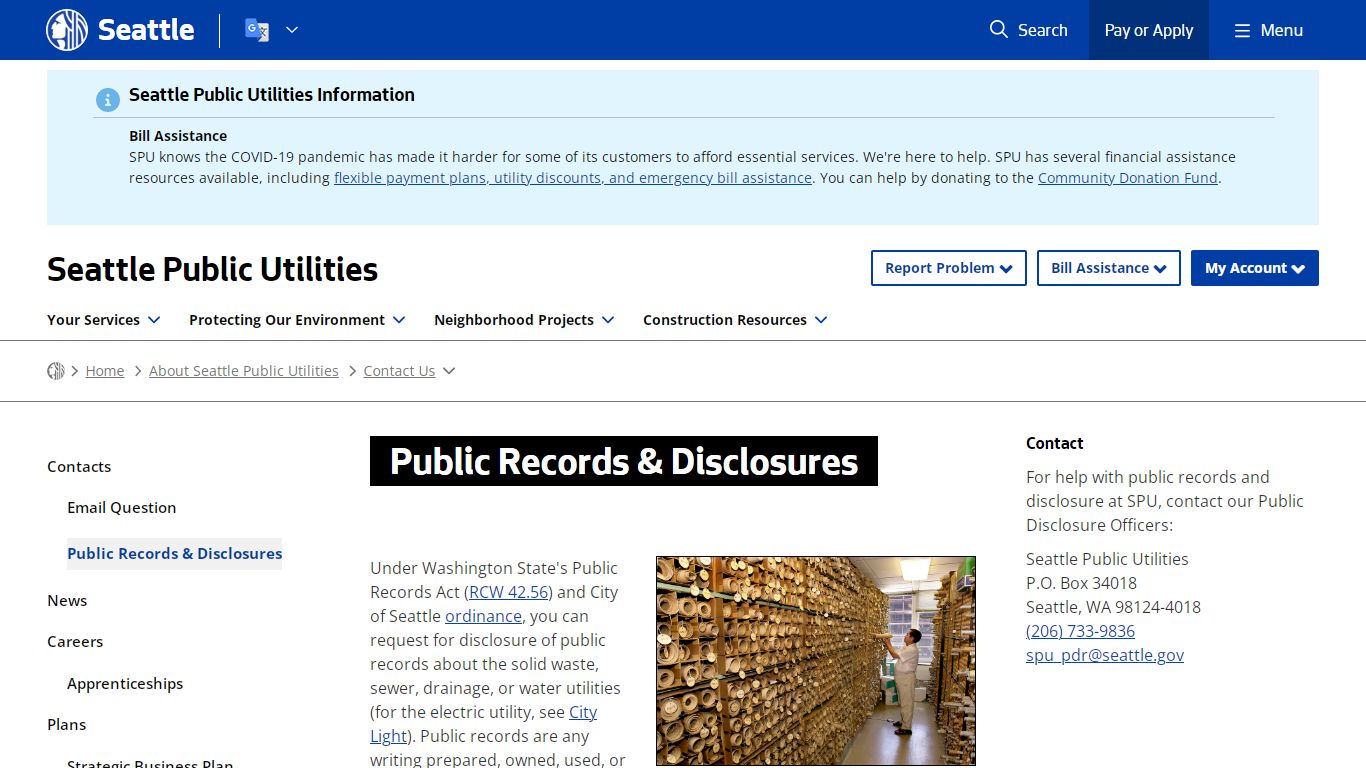Select Public Records & Disclosures sidebar item
Image resolution: width=1366 pixels, height=768 pixels.
click(x=175, y=554)
